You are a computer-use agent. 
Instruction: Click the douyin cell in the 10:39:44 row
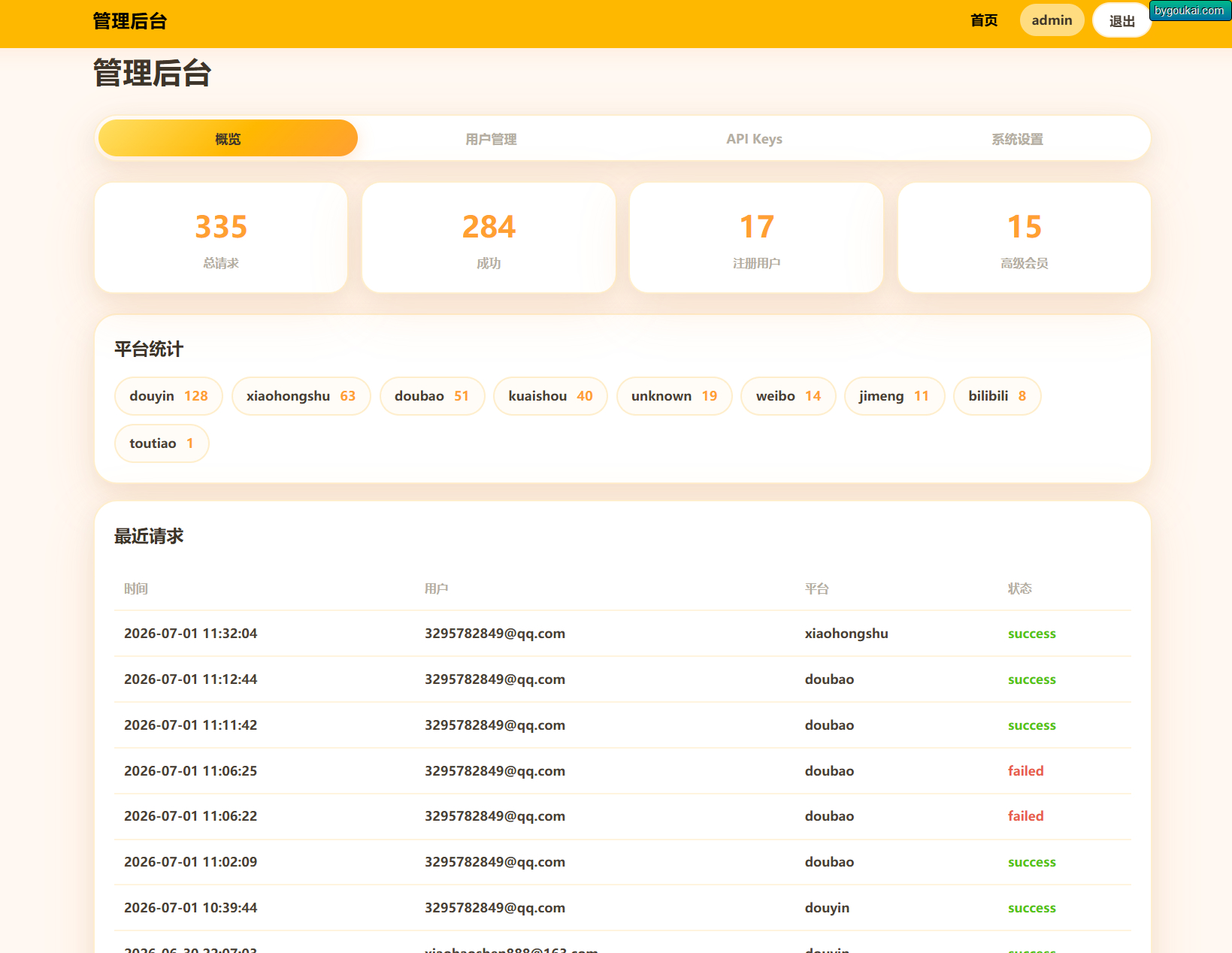(827, 908)
